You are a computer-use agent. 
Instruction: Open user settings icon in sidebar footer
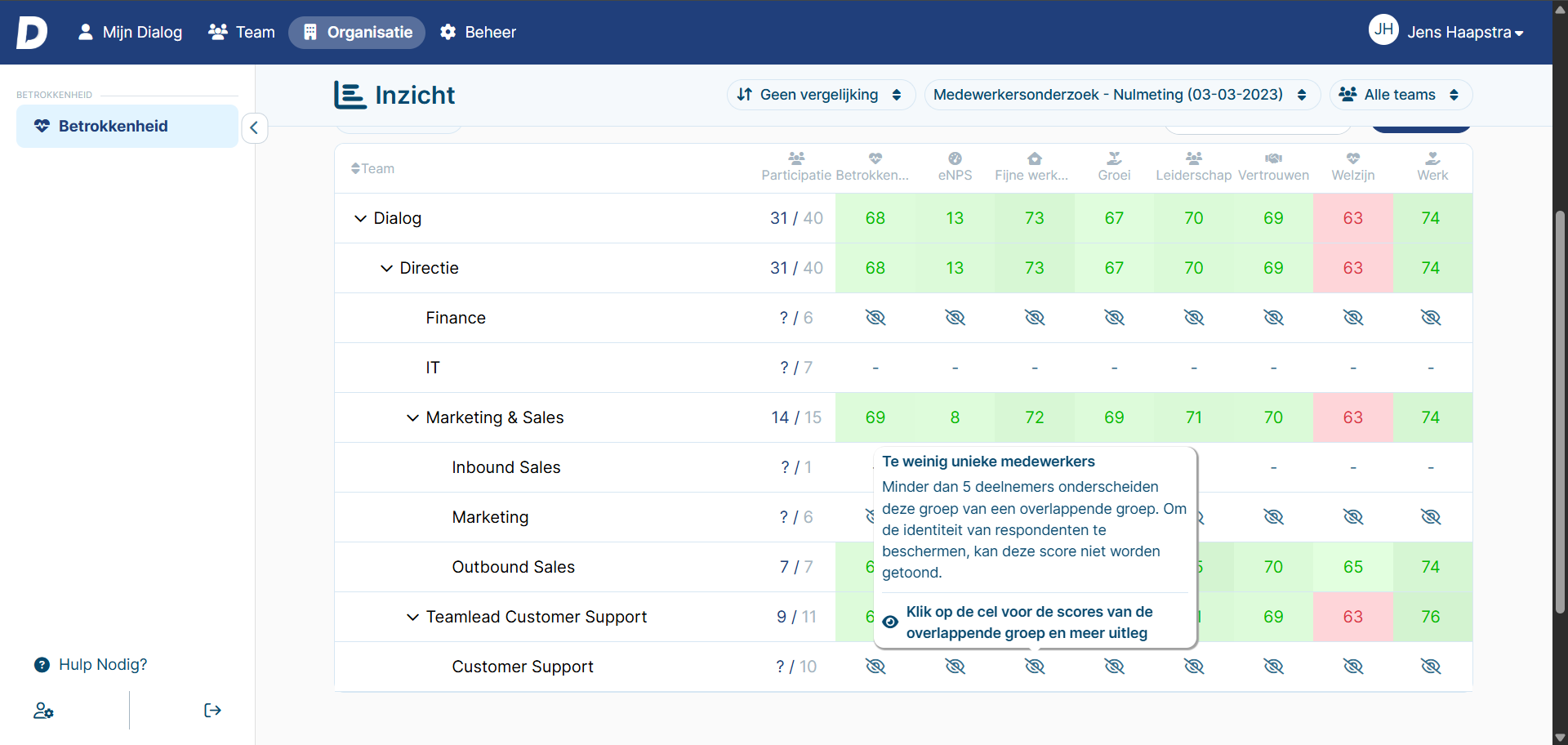point(43,711)
